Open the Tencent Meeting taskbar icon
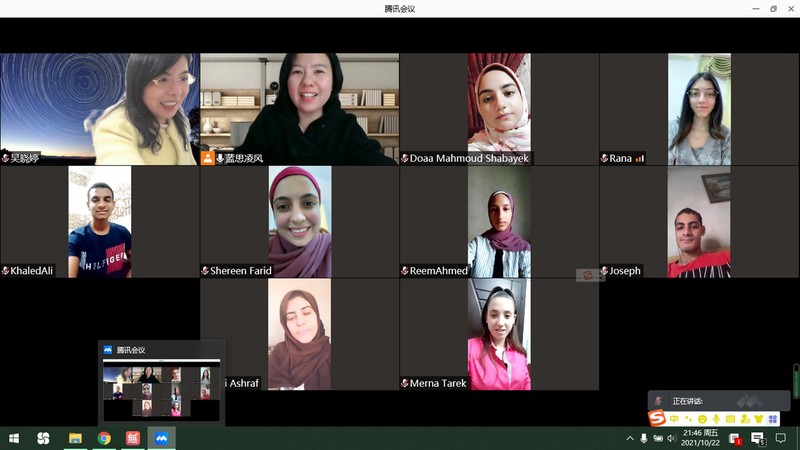This screenshot has height=450, width=800. tap(161, 438)
